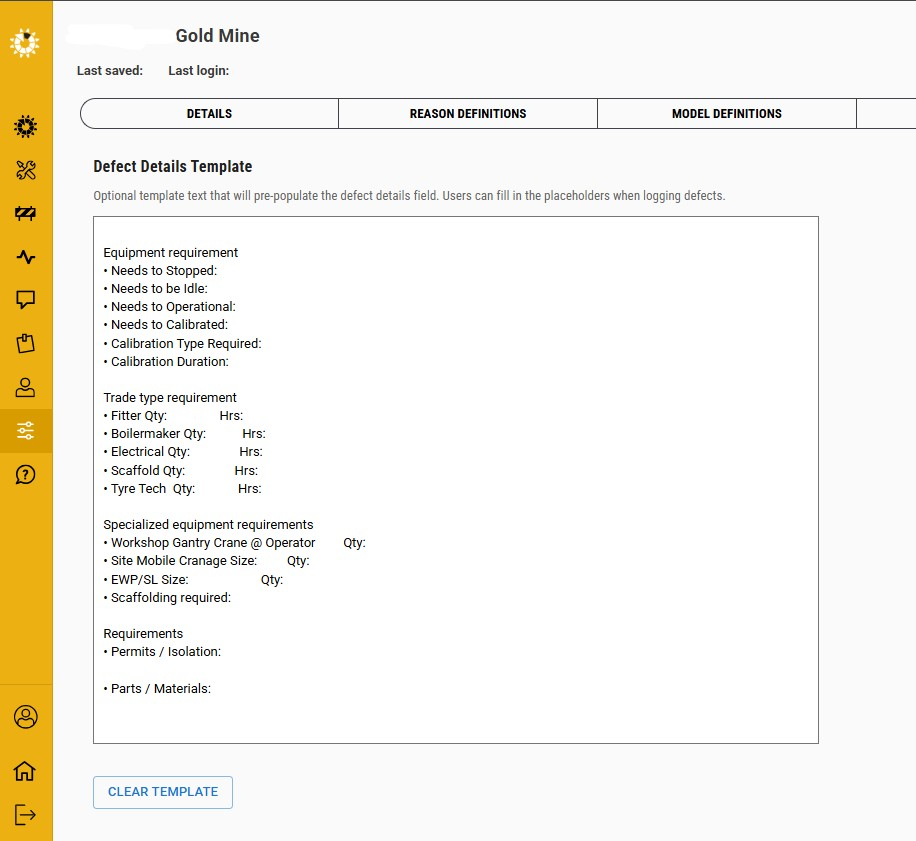Click the 'Boilermaker Qty:' text

pos(158,434)
